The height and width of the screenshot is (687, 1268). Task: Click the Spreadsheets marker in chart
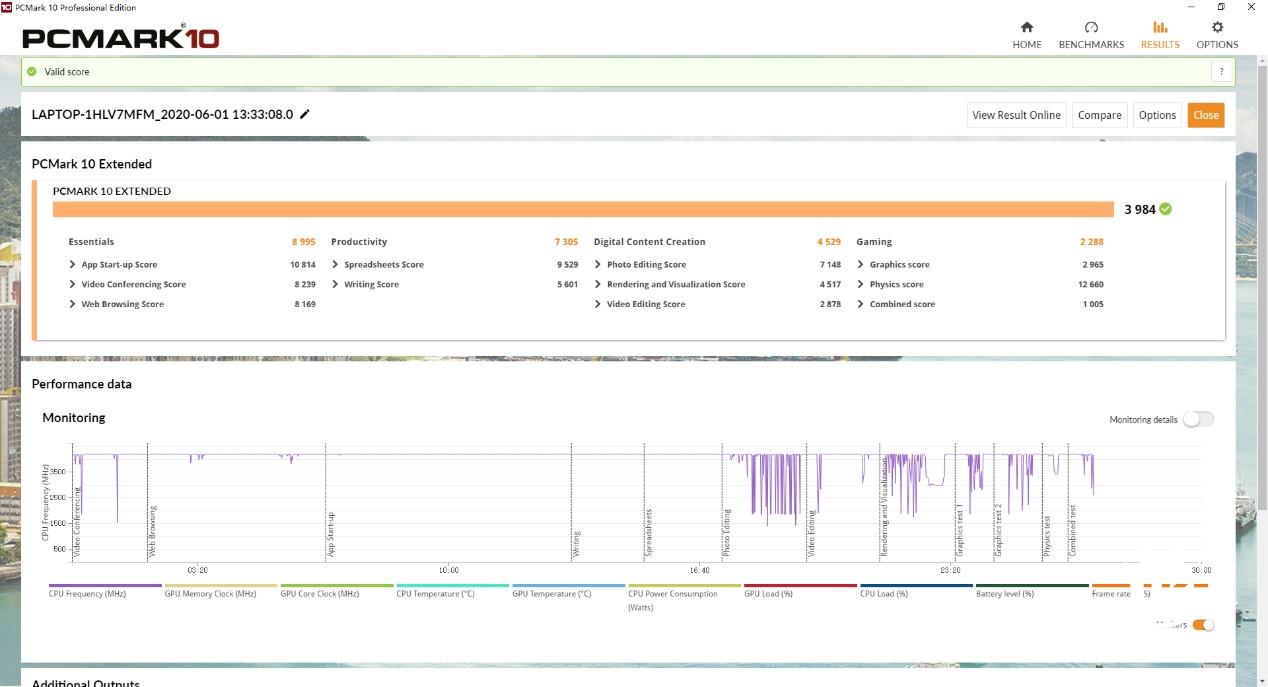(x=649, y=533)
